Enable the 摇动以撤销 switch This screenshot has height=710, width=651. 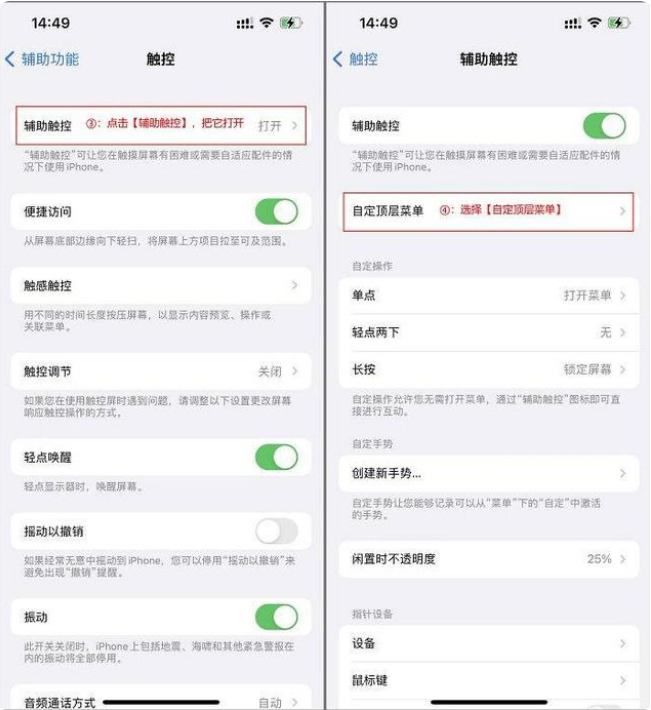point(277,531)
